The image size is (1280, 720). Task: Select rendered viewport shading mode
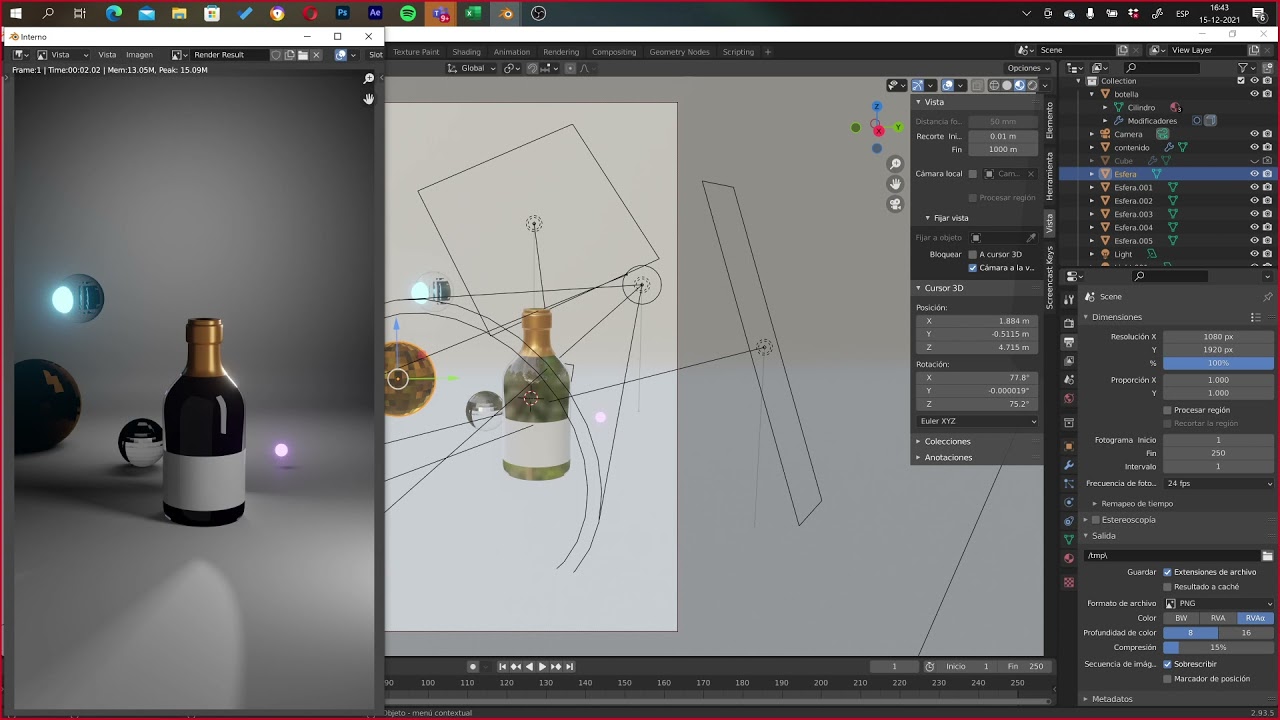pos(1033,86)
